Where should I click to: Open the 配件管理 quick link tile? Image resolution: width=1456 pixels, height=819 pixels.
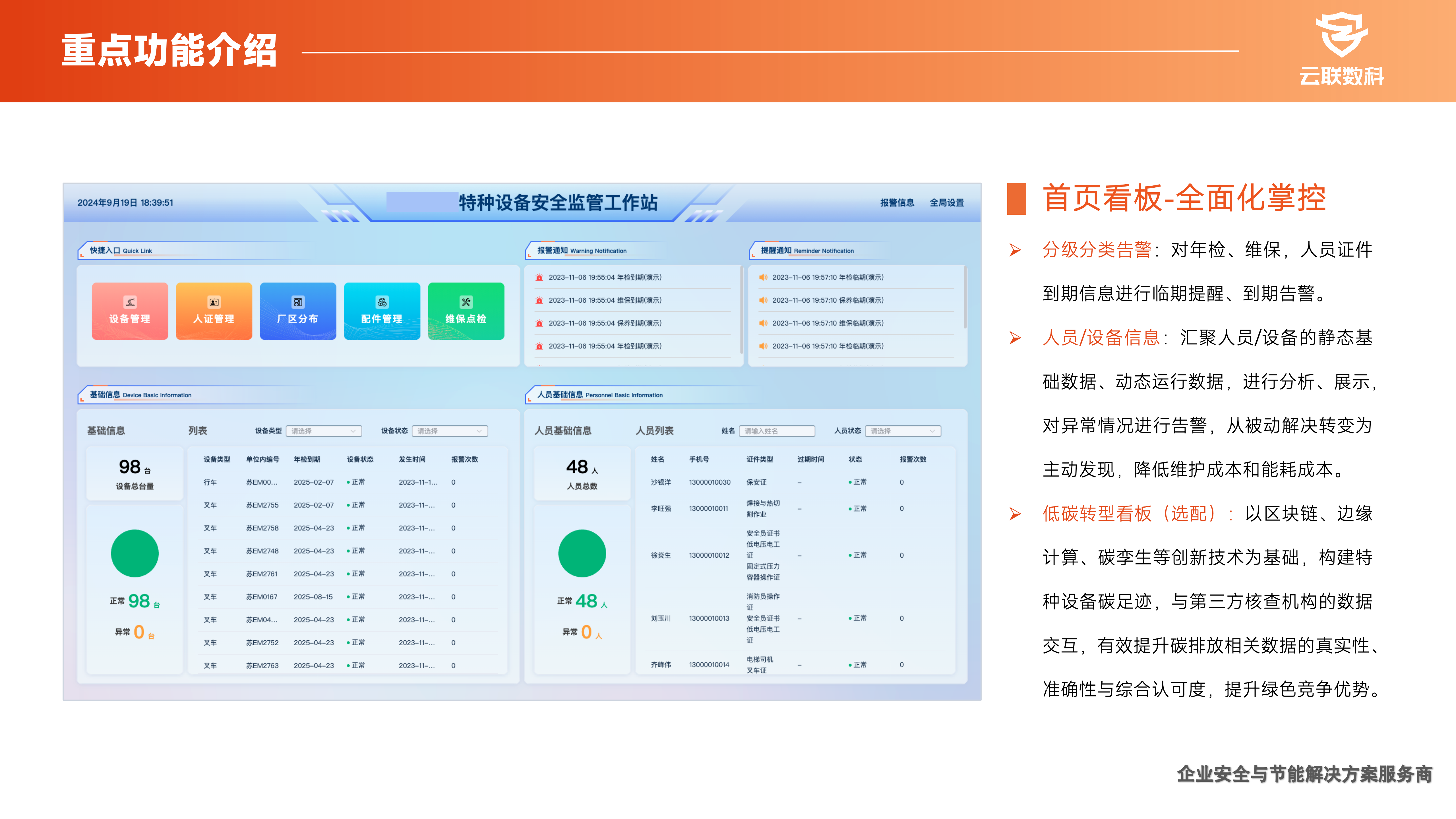[x=382, y=311]
